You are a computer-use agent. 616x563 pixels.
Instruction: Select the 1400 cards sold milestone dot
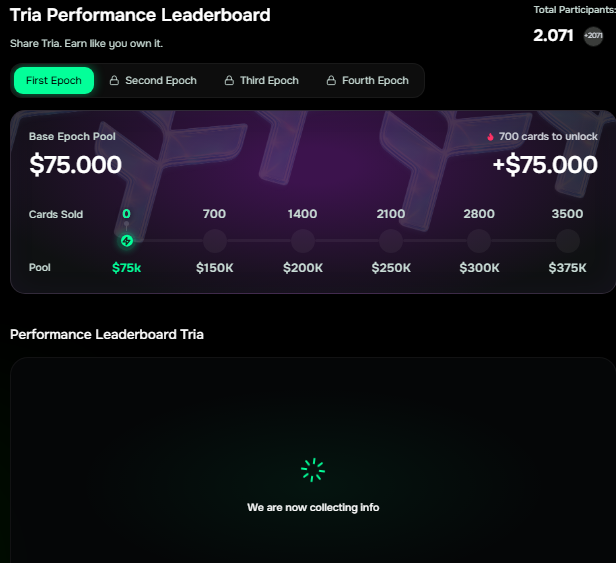tap(302, 241)
